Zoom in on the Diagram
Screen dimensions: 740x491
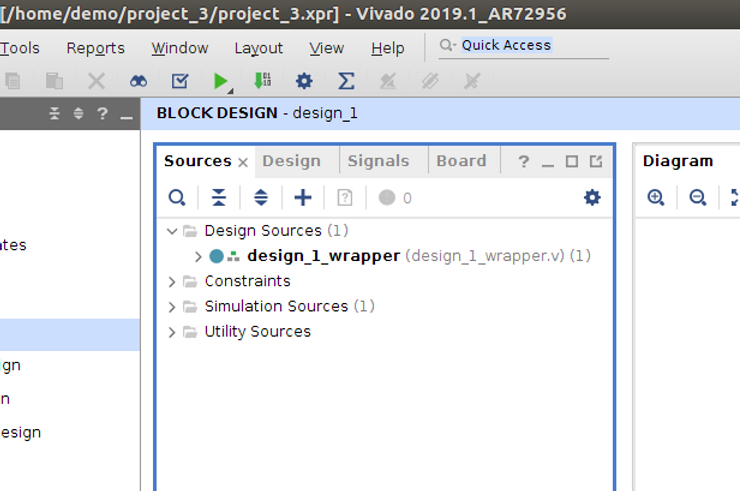point(656,197)
